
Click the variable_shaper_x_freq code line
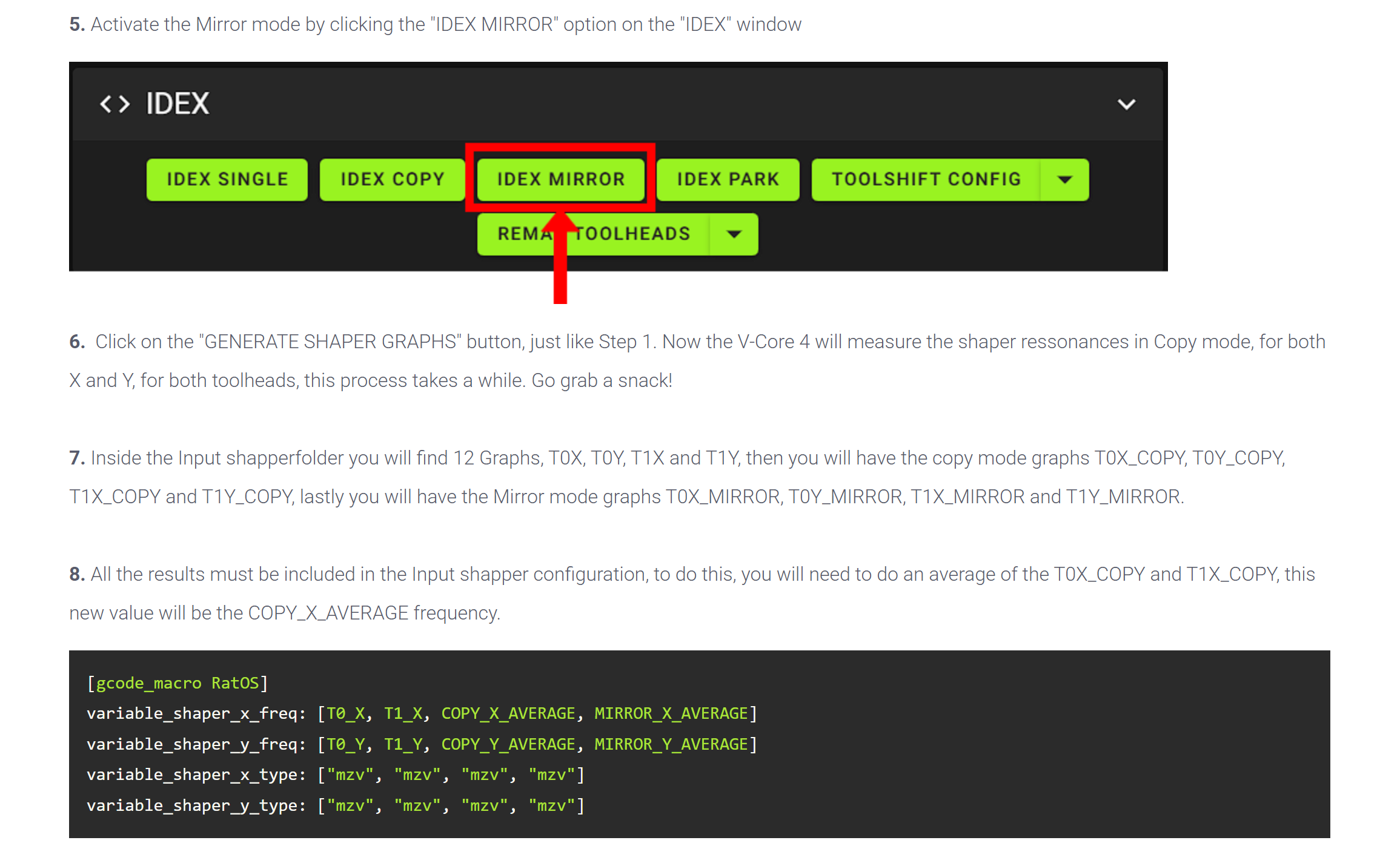click(421, 713)
